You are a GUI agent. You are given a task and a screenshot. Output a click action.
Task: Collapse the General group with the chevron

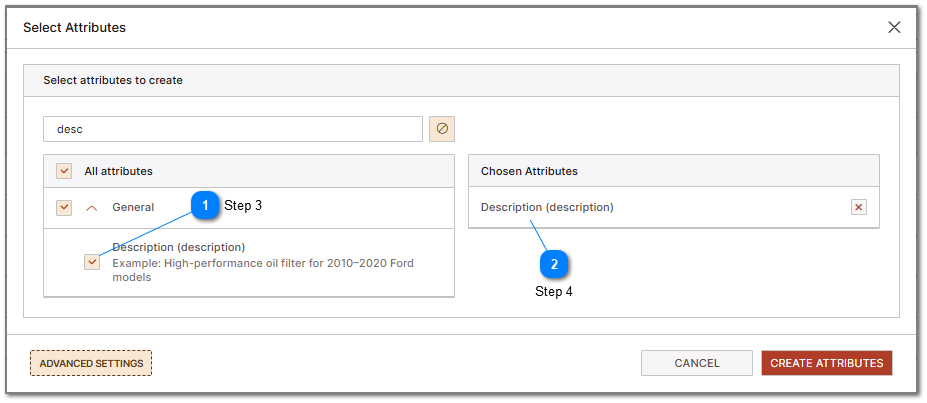click(92, 207)
